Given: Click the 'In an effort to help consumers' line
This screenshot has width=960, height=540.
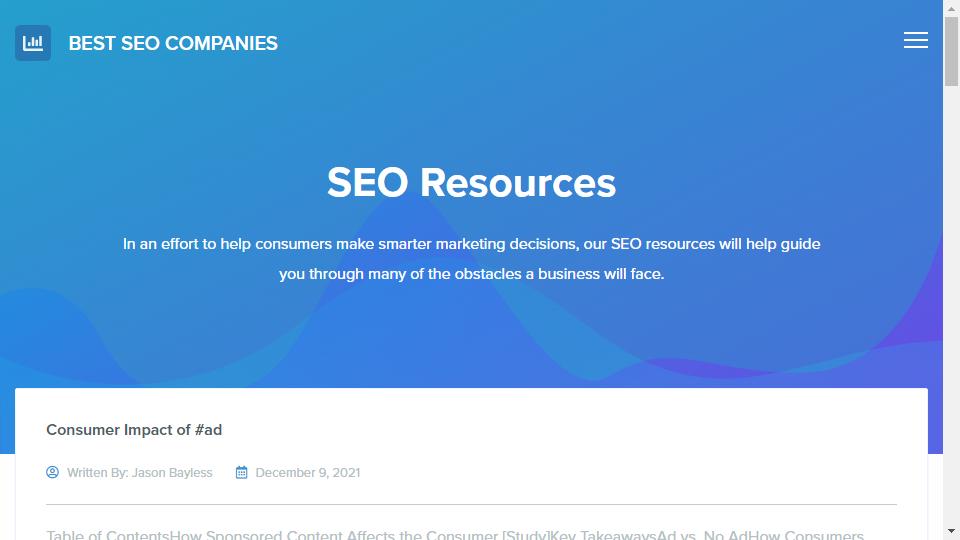Looking at the screenshot, I should (471, 244).
